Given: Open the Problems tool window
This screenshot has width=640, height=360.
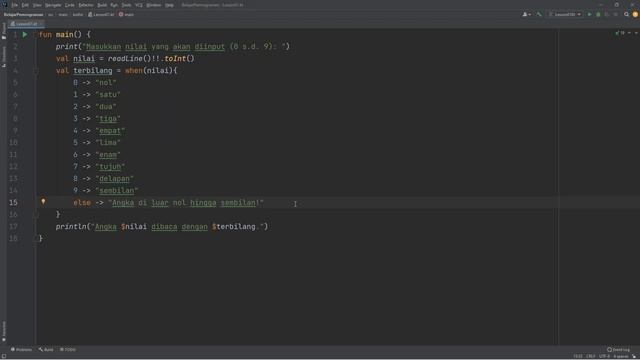Looking at the screenshot, I should (21, 349).
